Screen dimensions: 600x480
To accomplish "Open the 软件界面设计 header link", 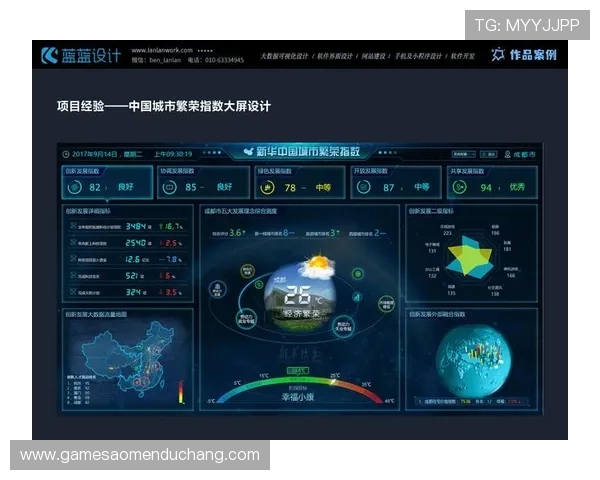I will click(x=335, y=56).
